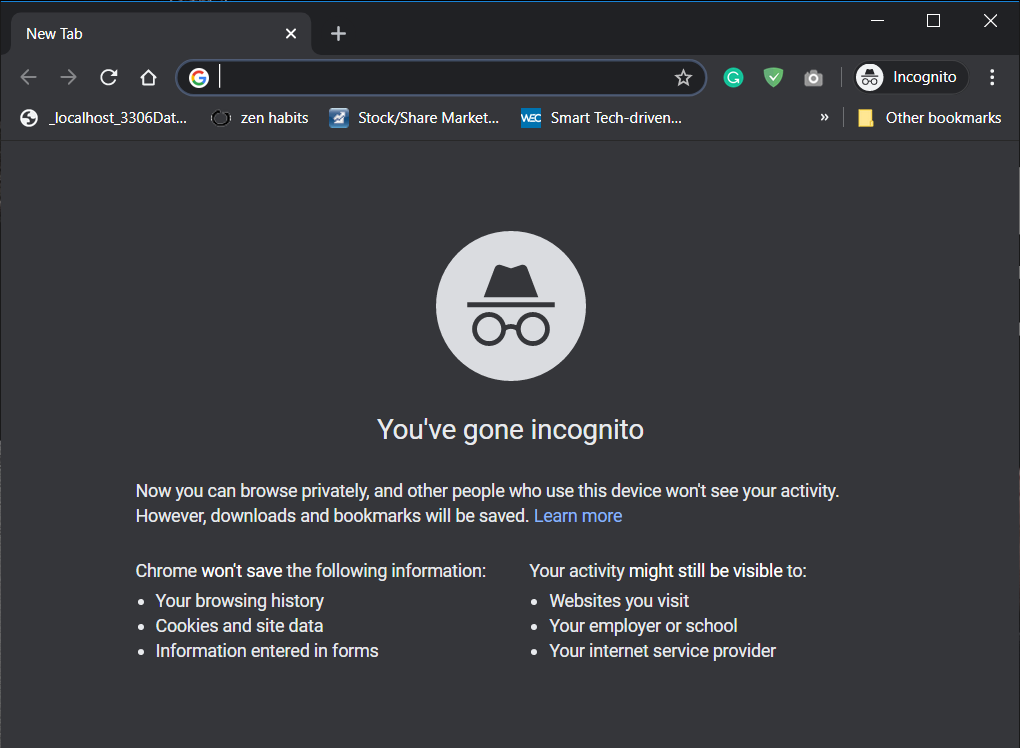
Task: Close the New Tab tab
Action: [291, 33]
